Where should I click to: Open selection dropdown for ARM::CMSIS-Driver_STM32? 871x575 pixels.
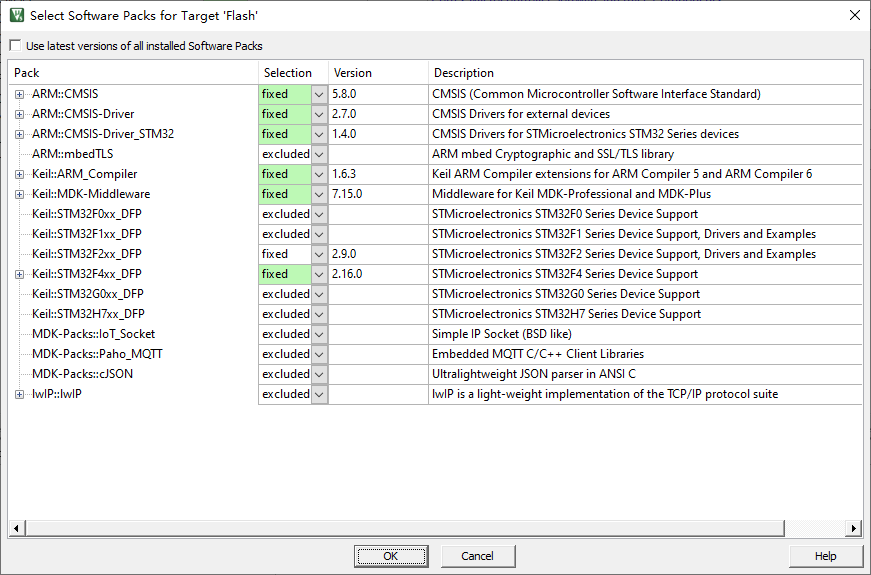pos(319,134)
